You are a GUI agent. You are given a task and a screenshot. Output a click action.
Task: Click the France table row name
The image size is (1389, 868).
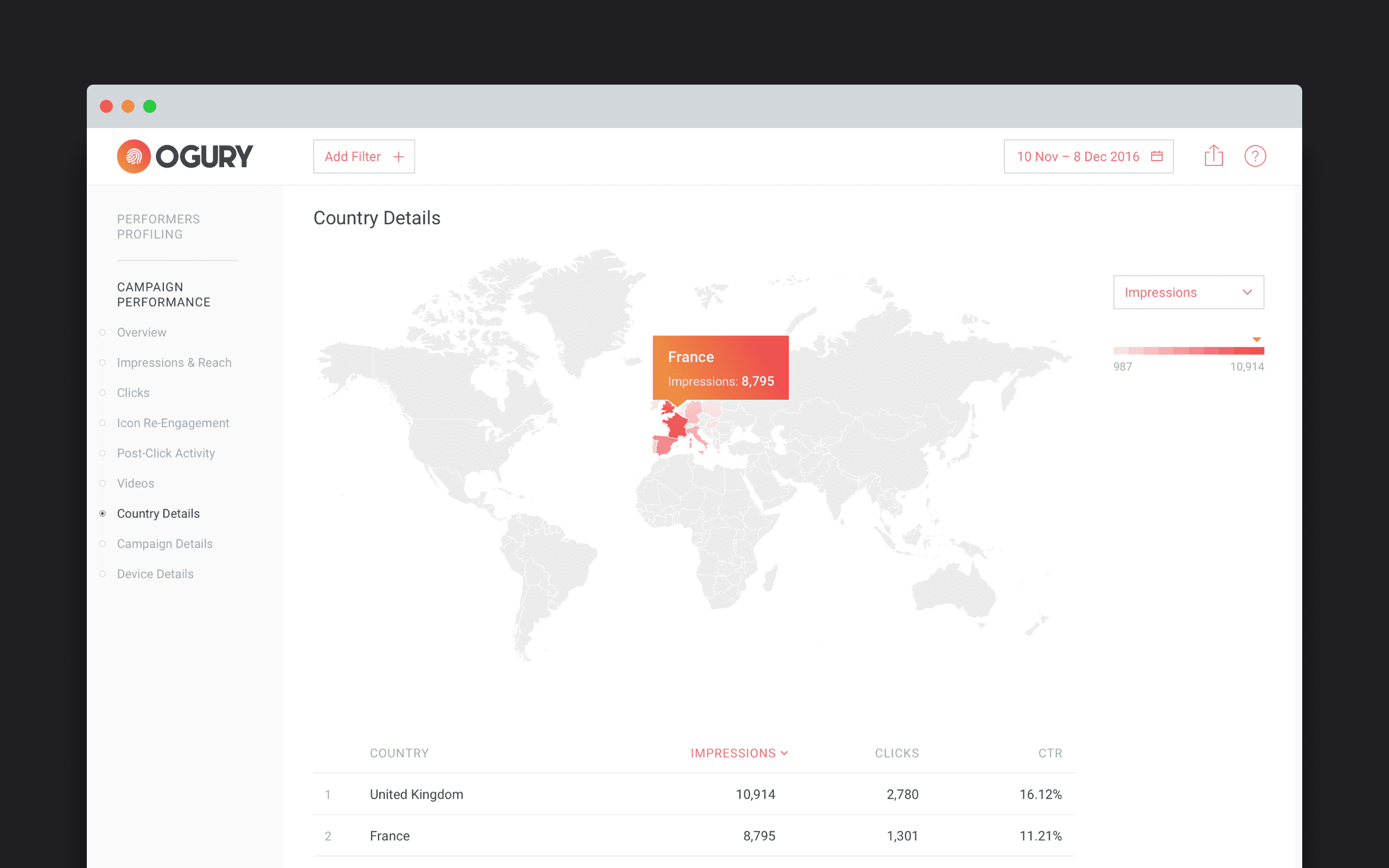[x=390, y=837]
